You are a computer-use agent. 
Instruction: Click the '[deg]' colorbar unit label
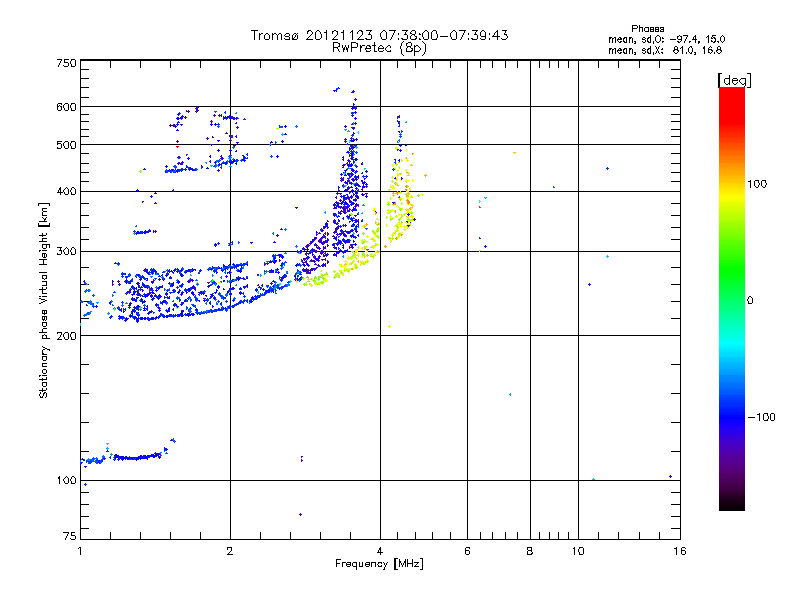[x=734, y=81]
